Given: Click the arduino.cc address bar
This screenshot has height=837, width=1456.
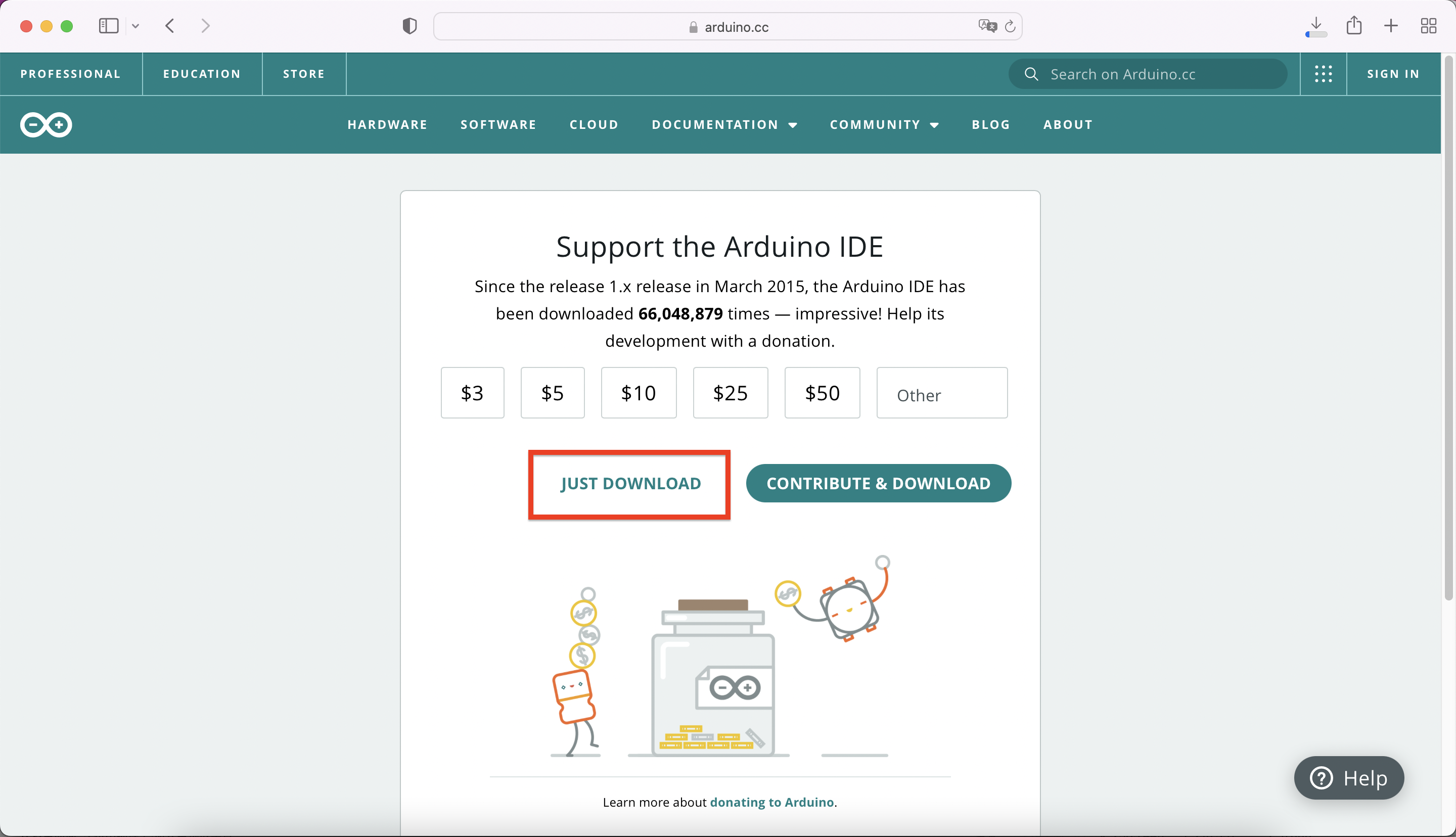Looking at the screenshot, I should pyautogui.click(x=727, y=26).
